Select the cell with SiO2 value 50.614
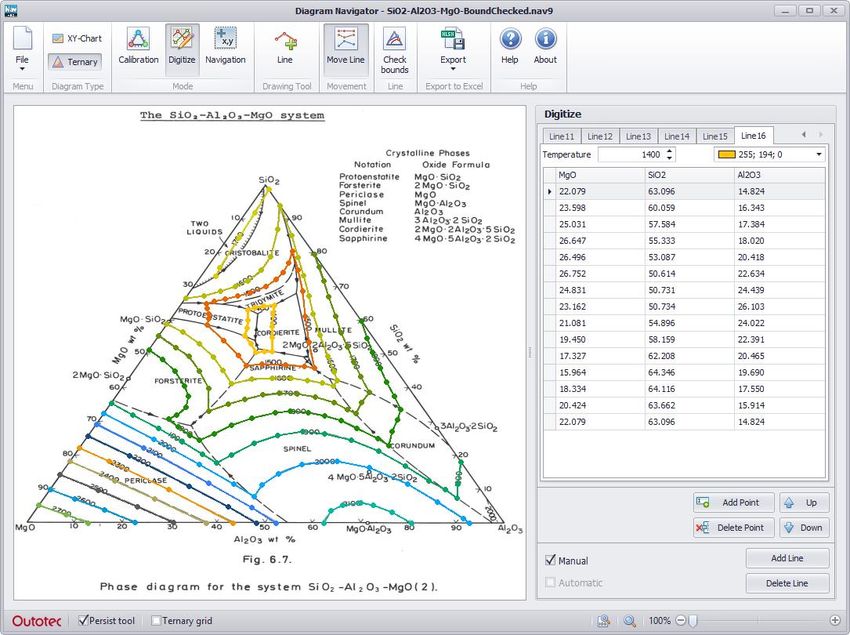 point(689,274)
